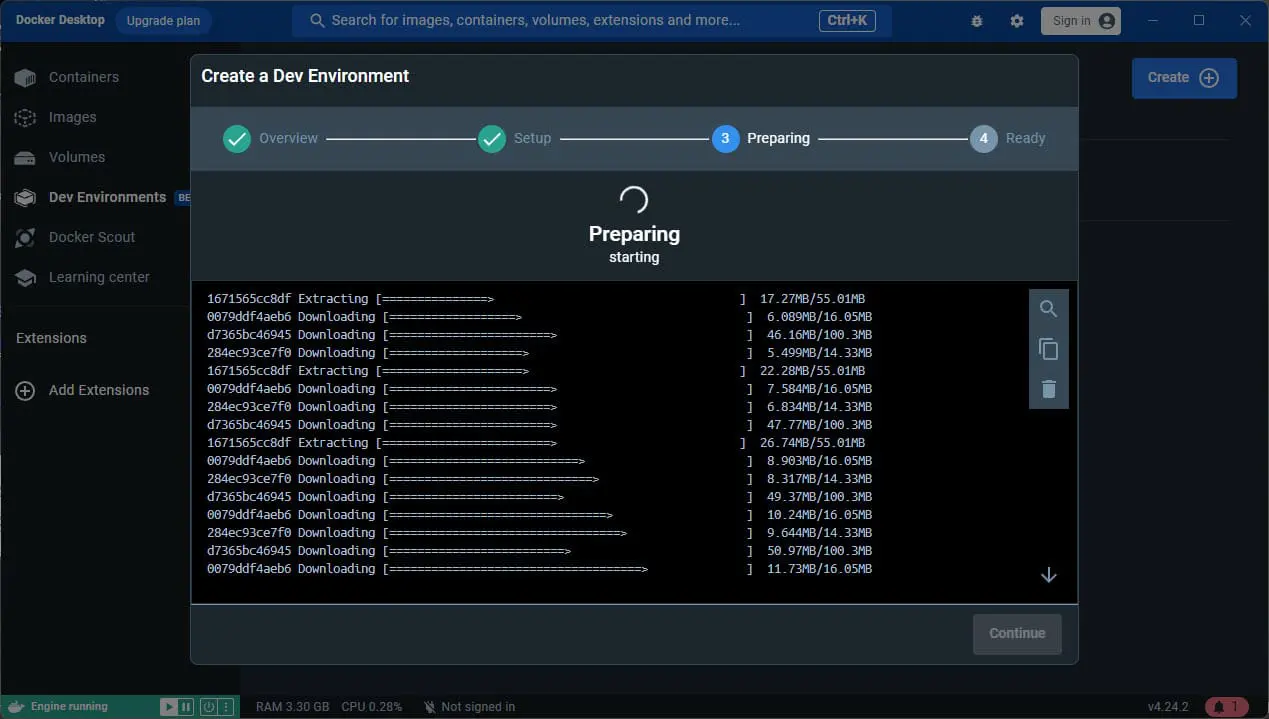Copy log output to clipboard
This screenshot has height=719, width=1269.
click(1048, 349)
